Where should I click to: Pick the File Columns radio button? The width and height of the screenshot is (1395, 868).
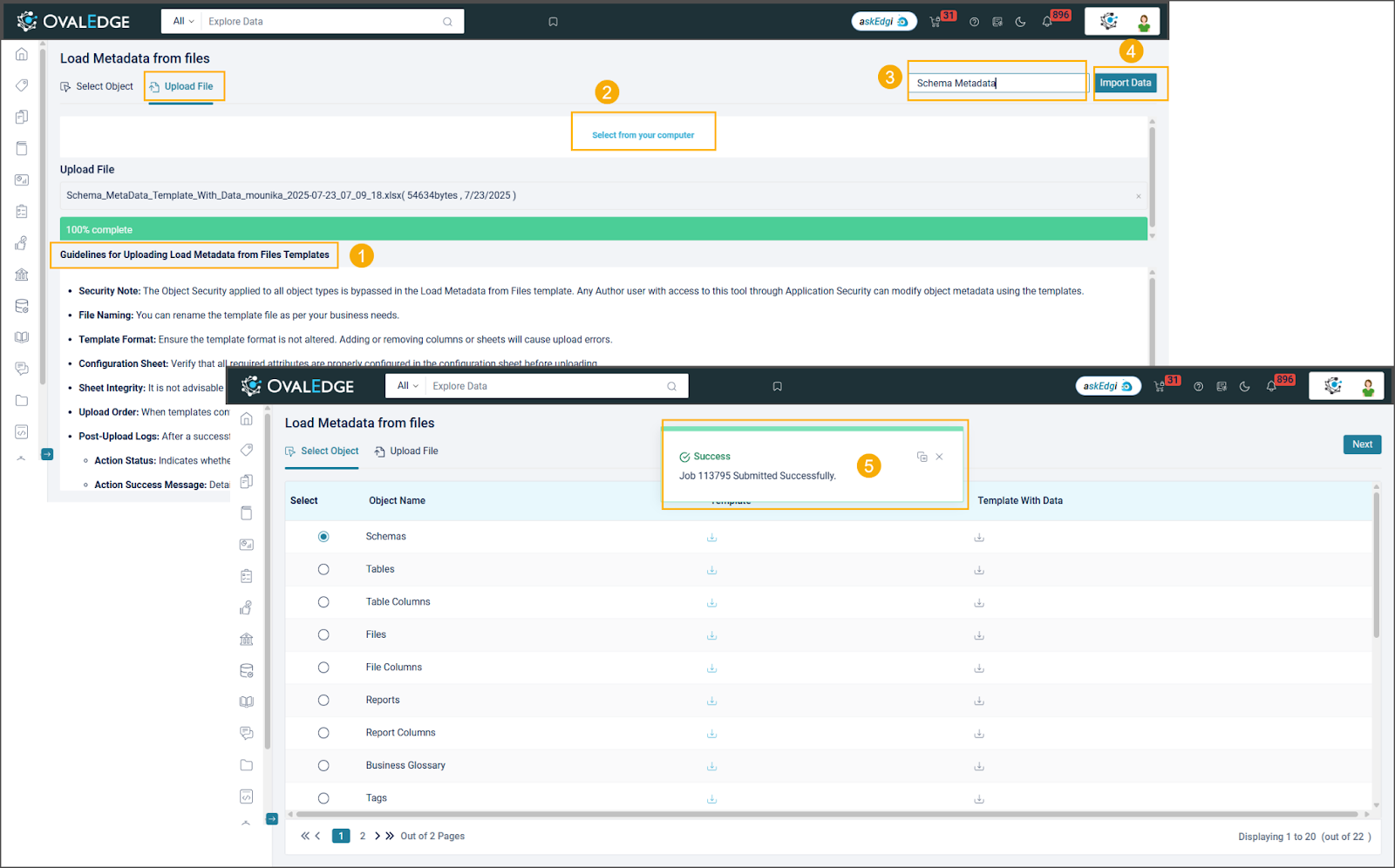click(x=323, y=668)
